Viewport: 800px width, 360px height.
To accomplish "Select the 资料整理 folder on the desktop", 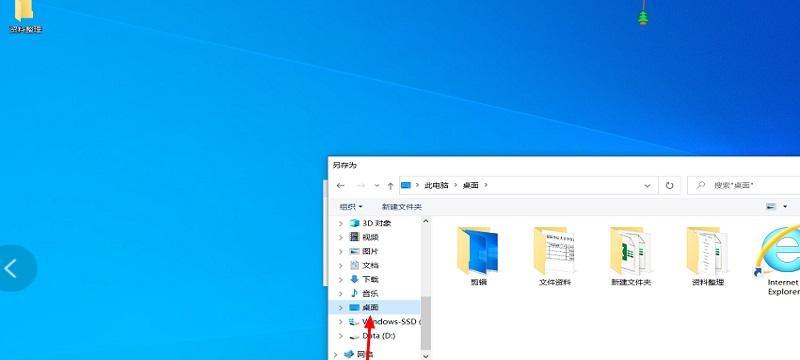I will tap(25, 16).
